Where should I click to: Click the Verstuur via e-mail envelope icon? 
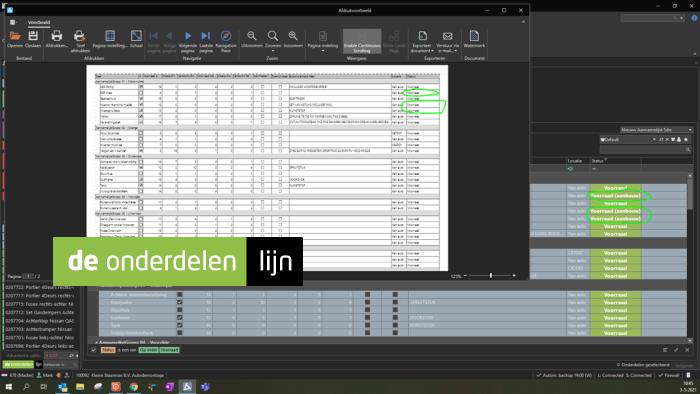tap(447, 36)
